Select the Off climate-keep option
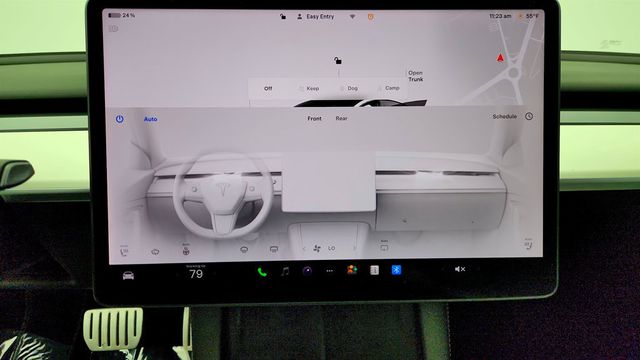640x360 pixels. [x=268, y=88]
